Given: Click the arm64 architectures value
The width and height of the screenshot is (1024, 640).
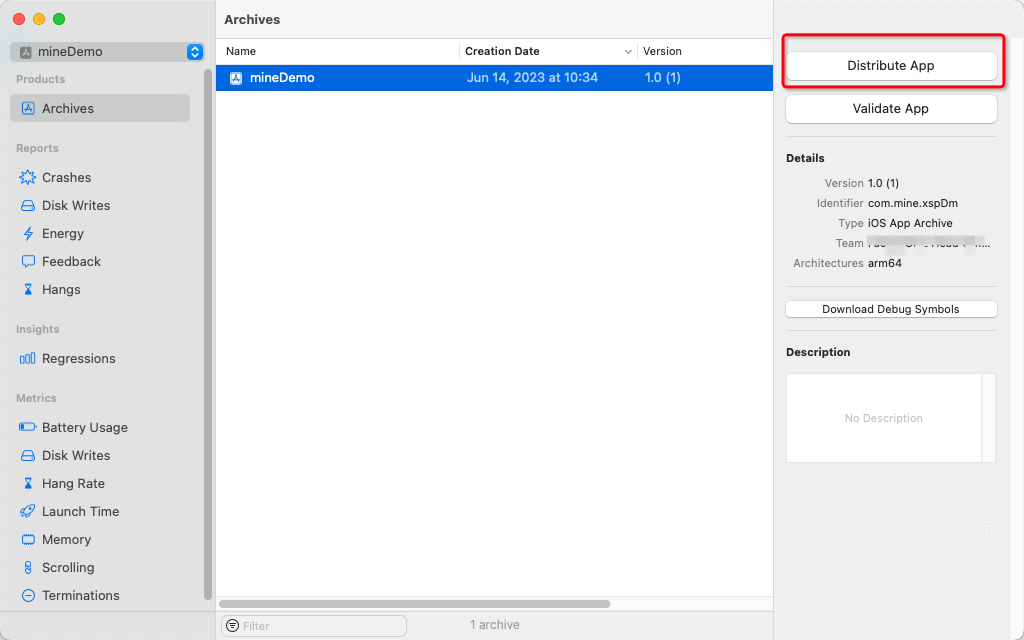Looking at the screenshot, I should pos(884,263).
